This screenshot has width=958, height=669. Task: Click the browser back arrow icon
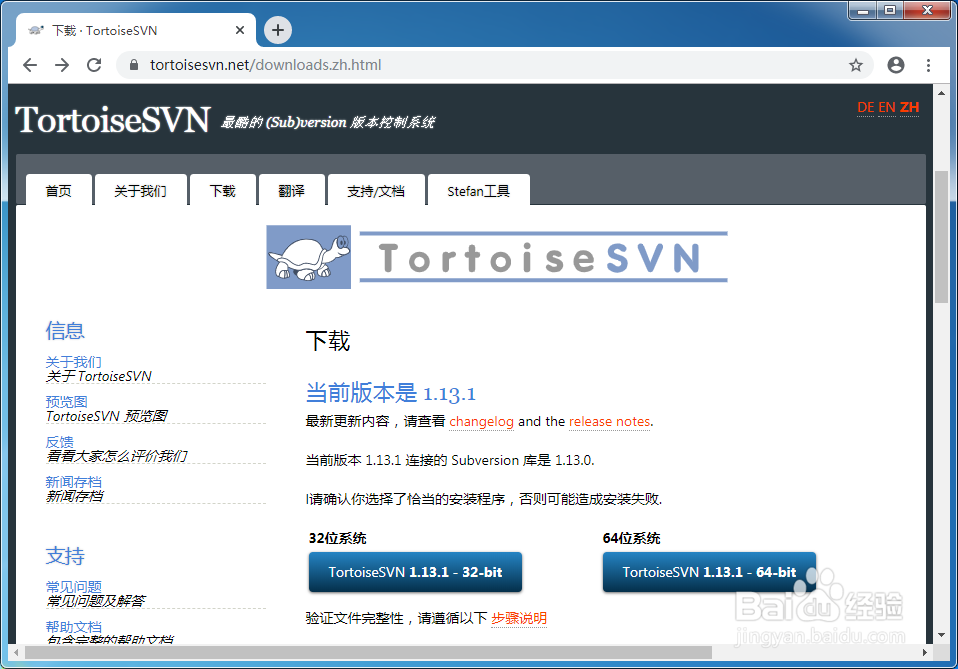(x=29, y=63)
